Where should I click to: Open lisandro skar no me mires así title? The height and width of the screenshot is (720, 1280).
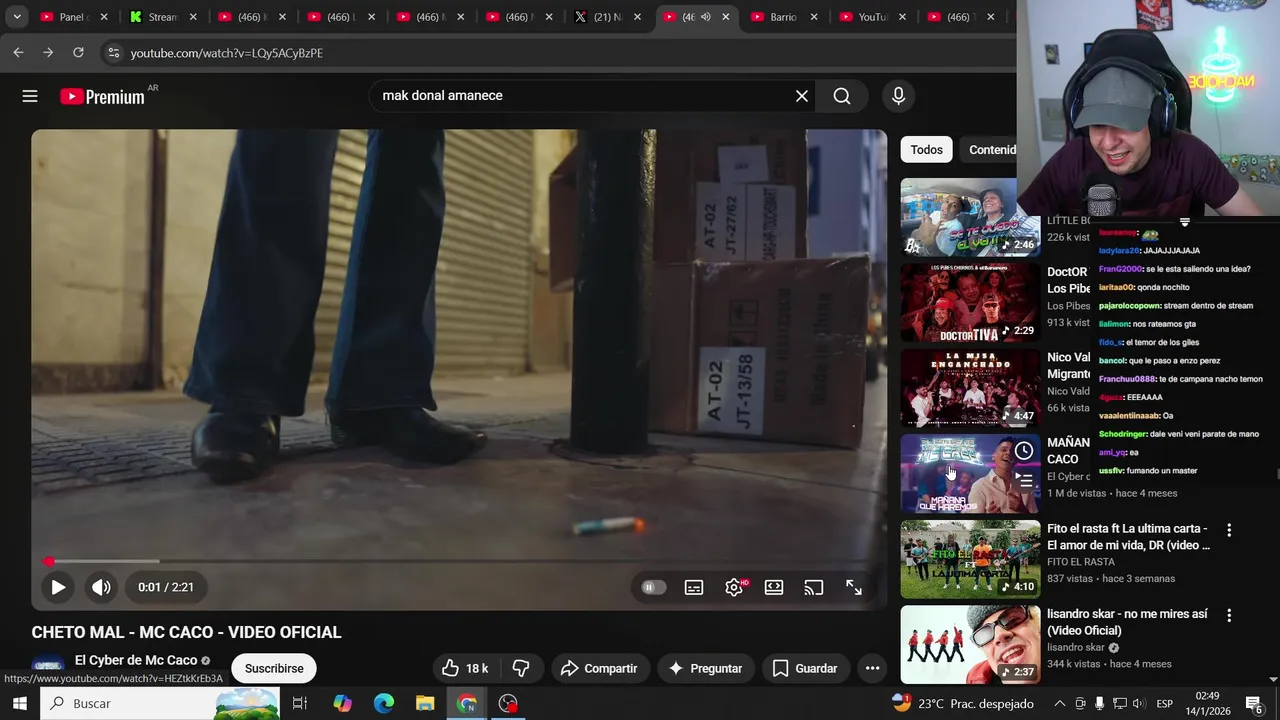tap(1127, 622)
